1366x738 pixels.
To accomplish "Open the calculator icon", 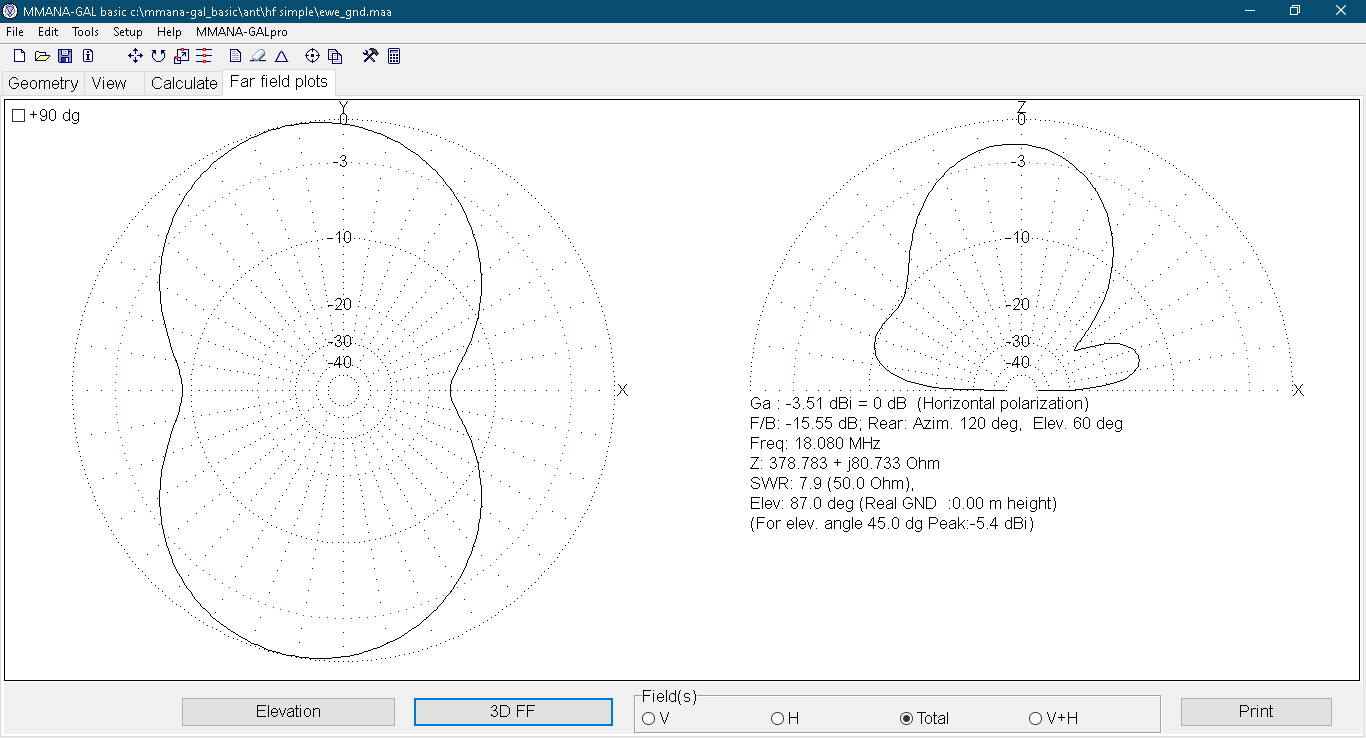I will (394, 56).
